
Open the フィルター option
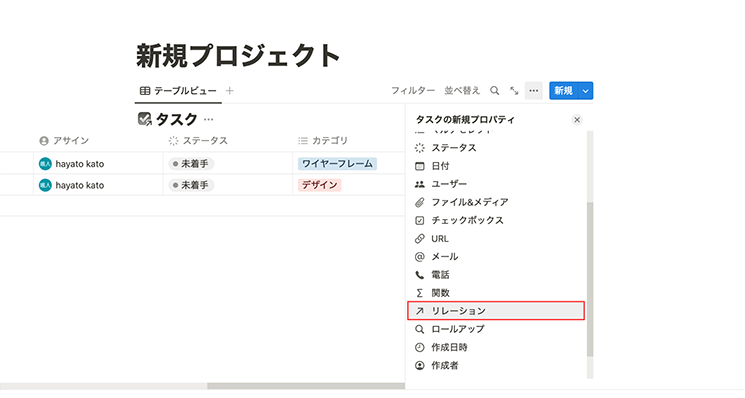click(412, 90)
